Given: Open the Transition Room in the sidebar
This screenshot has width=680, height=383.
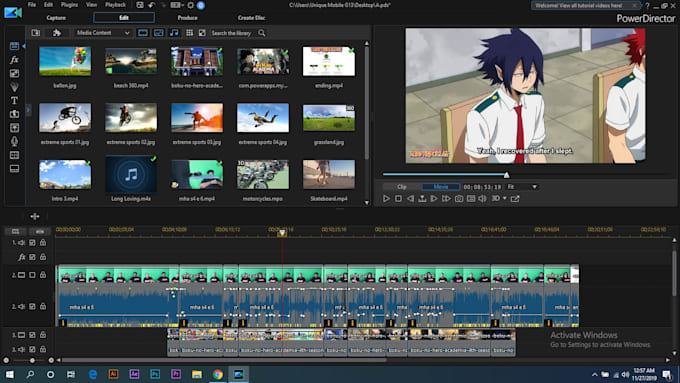Looking at the screenshot, I should point(14,114).
